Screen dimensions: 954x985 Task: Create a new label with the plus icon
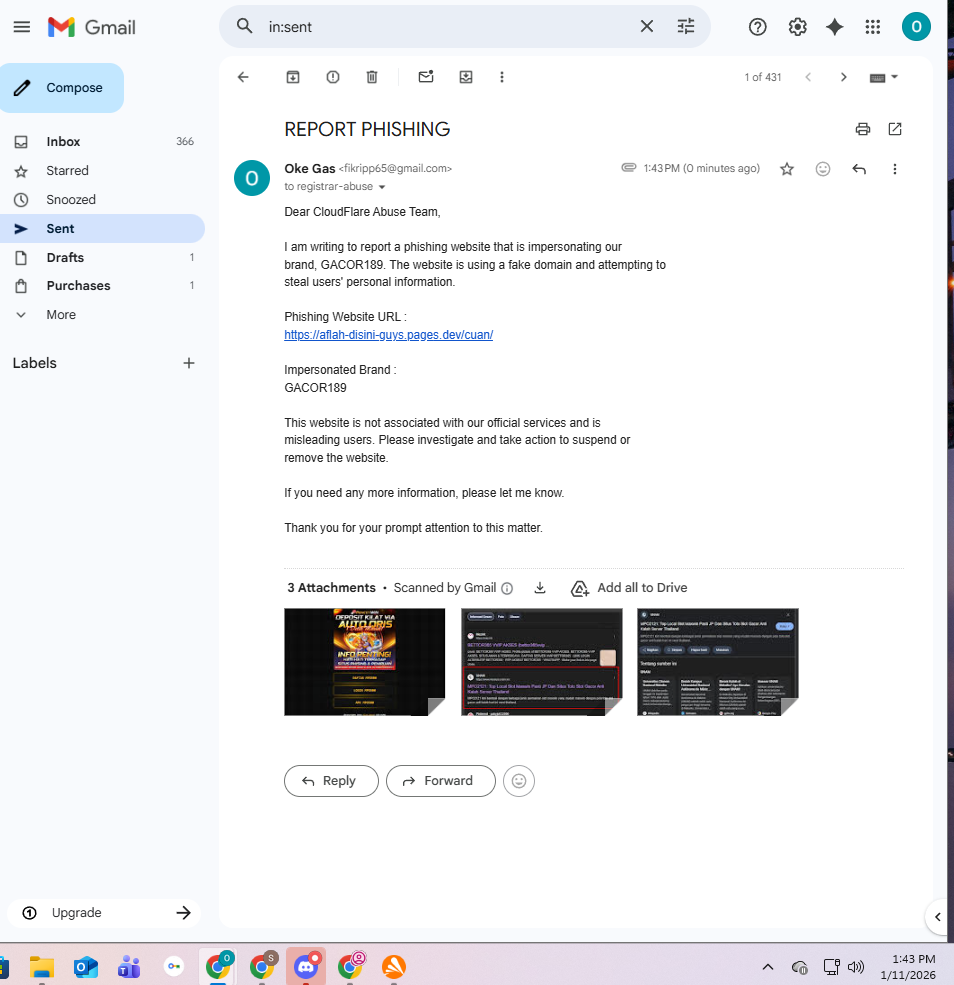point(188,363)
